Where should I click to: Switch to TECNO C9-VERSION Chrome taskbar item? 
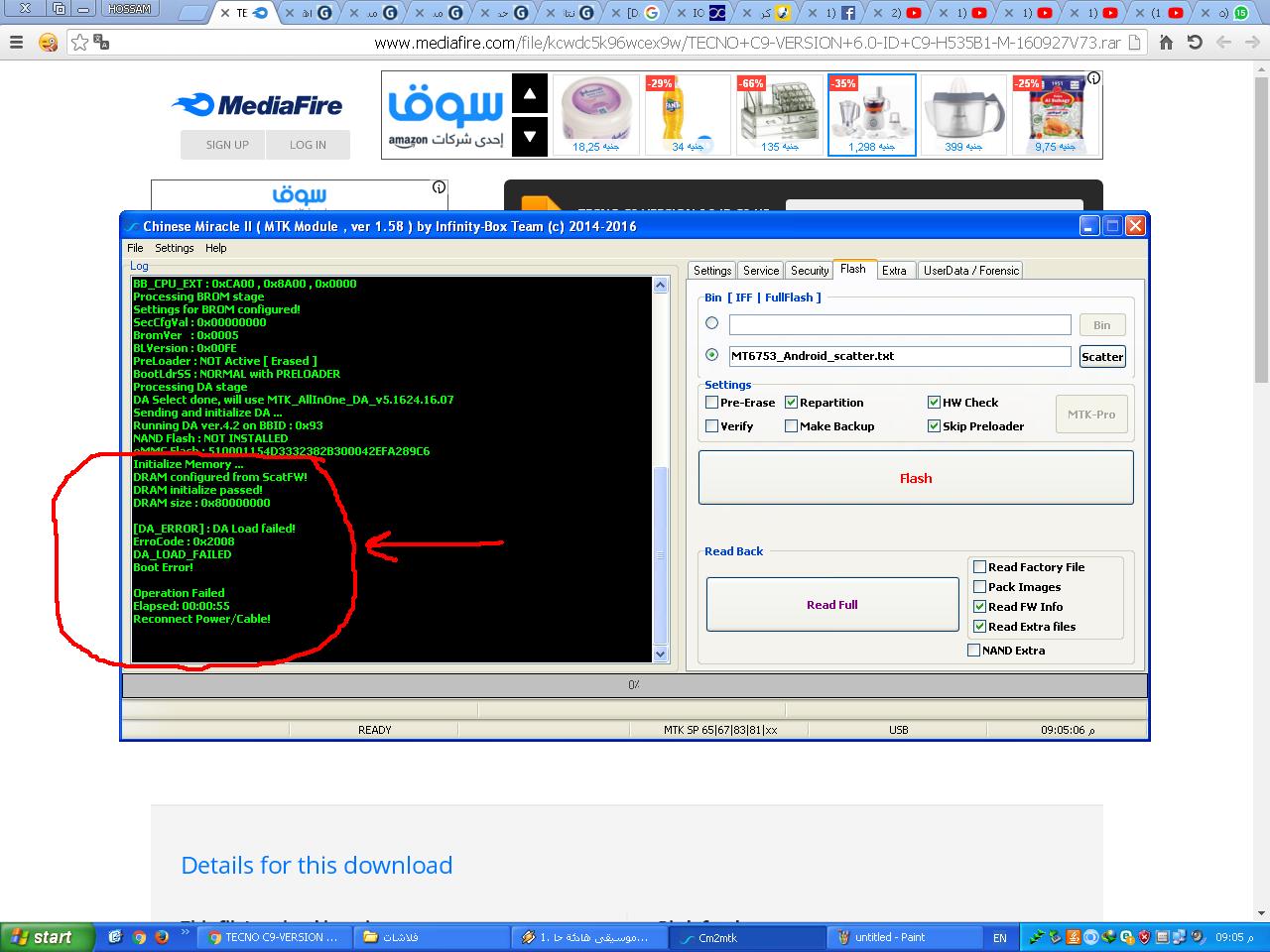(x=276, y=937)
